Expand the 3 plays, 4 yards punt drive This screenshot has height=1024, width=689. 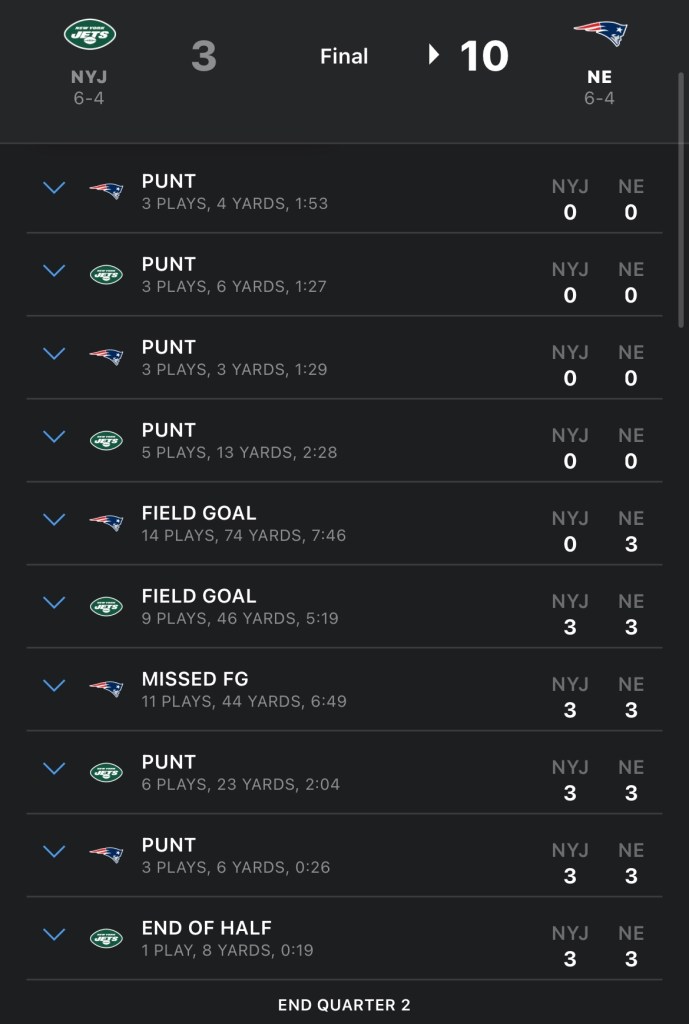(54, 188)
